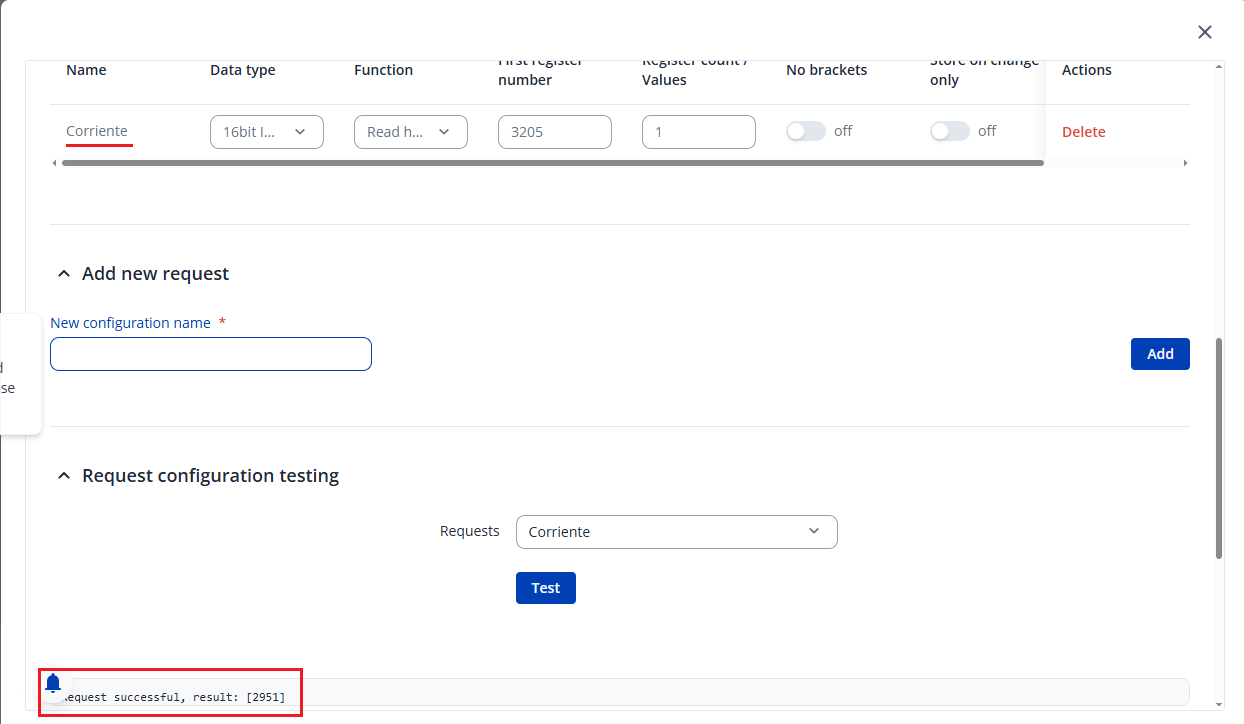Open the Function dropdown
The height and width of the screenshot is (724, 1244).
(x=410, y=132)
